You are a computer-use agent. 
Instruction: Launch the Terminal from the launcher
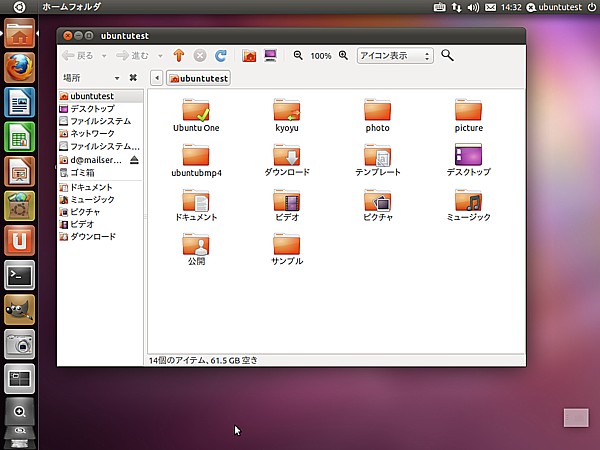[x=20, y=275]
